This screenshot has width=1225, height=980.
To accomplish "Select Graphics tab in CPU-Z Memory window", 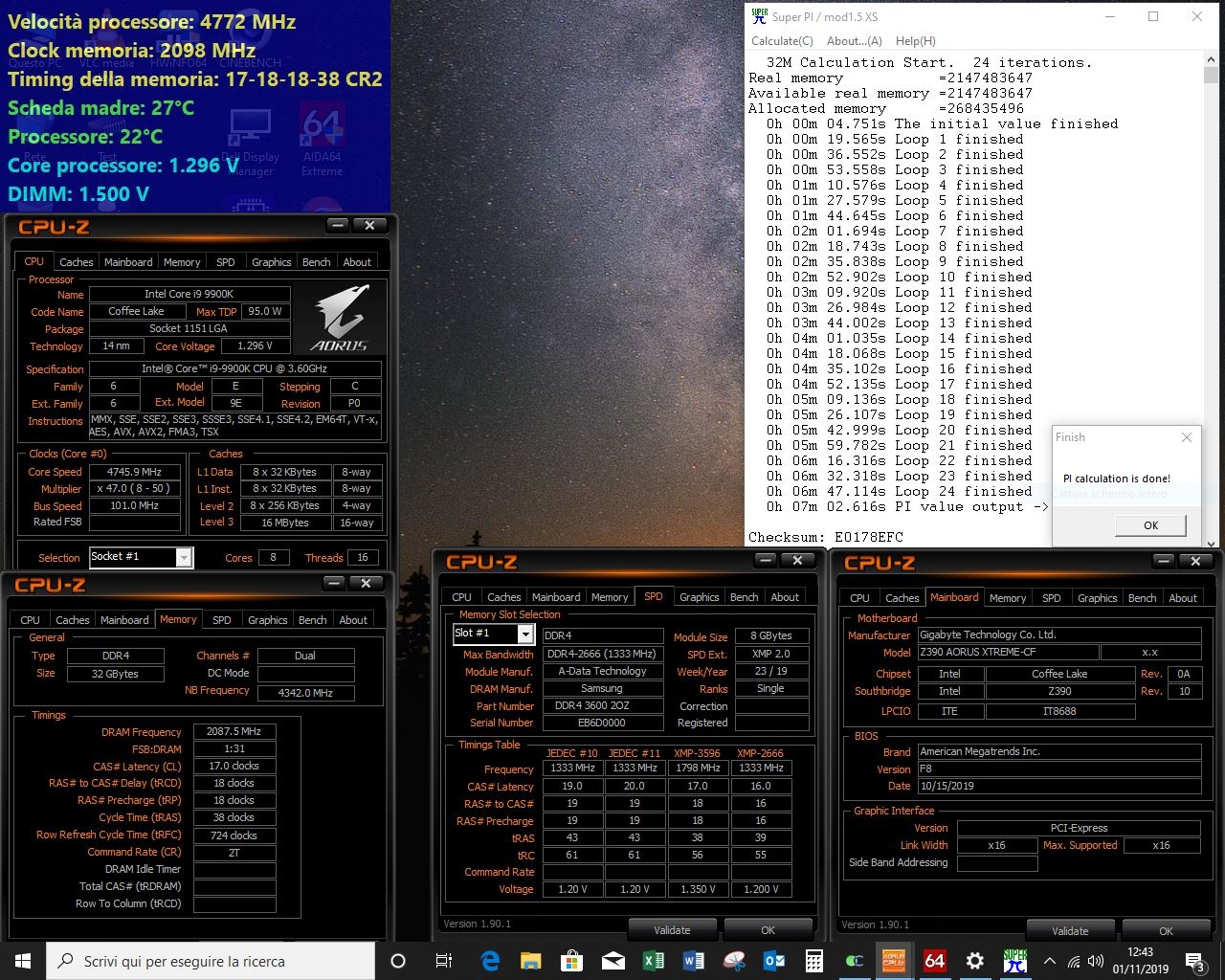I will point(268,620).
